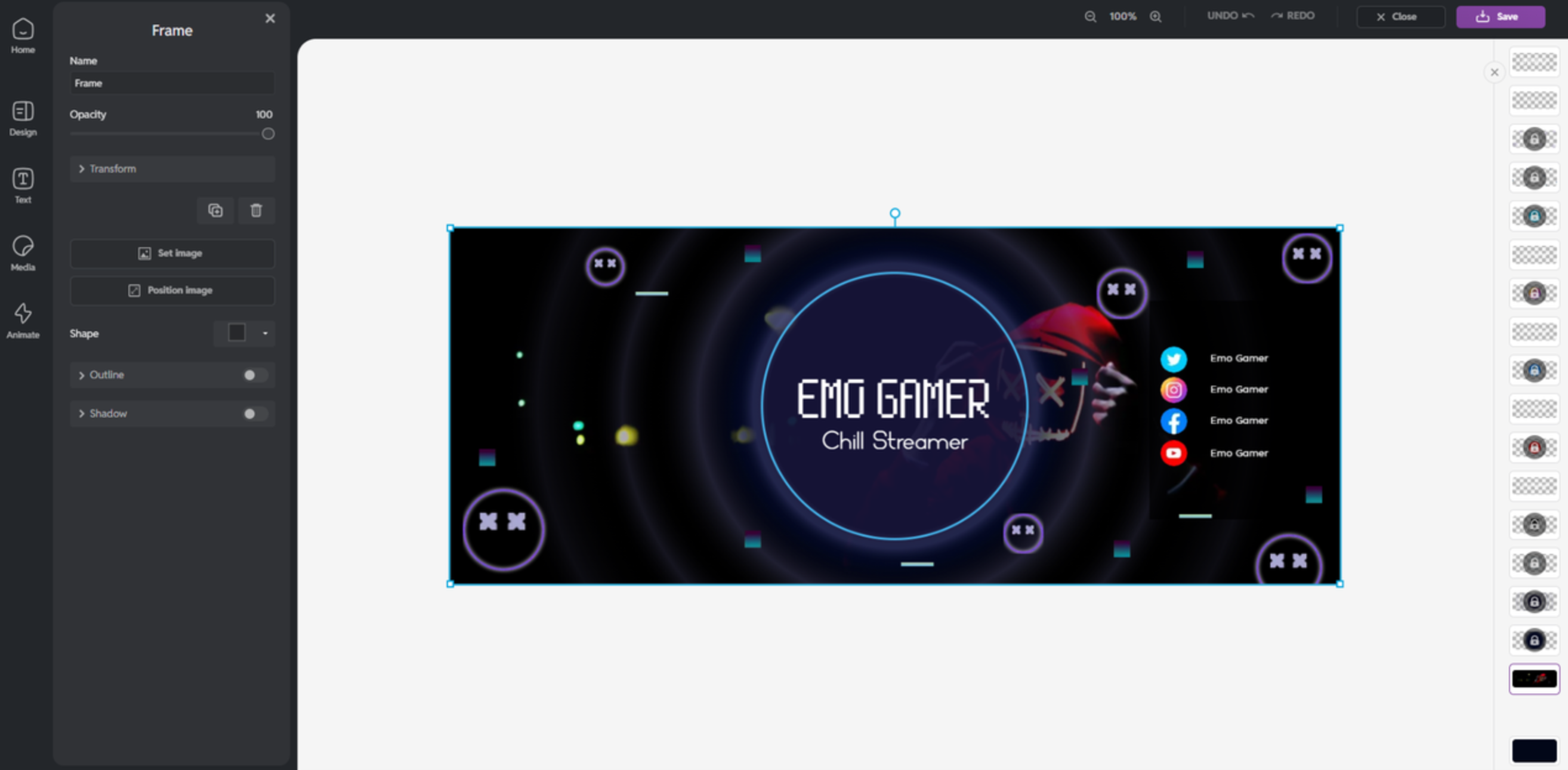Switch to the Design tab
Image resolution: width=1568 pixels, height=770 pixels.
coord(23,118)
